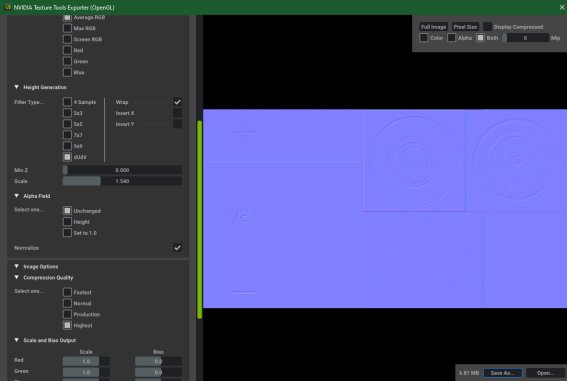Viewport: 567px width, 381px height.
Task: Click the normal map preview image
Action: 385,209
